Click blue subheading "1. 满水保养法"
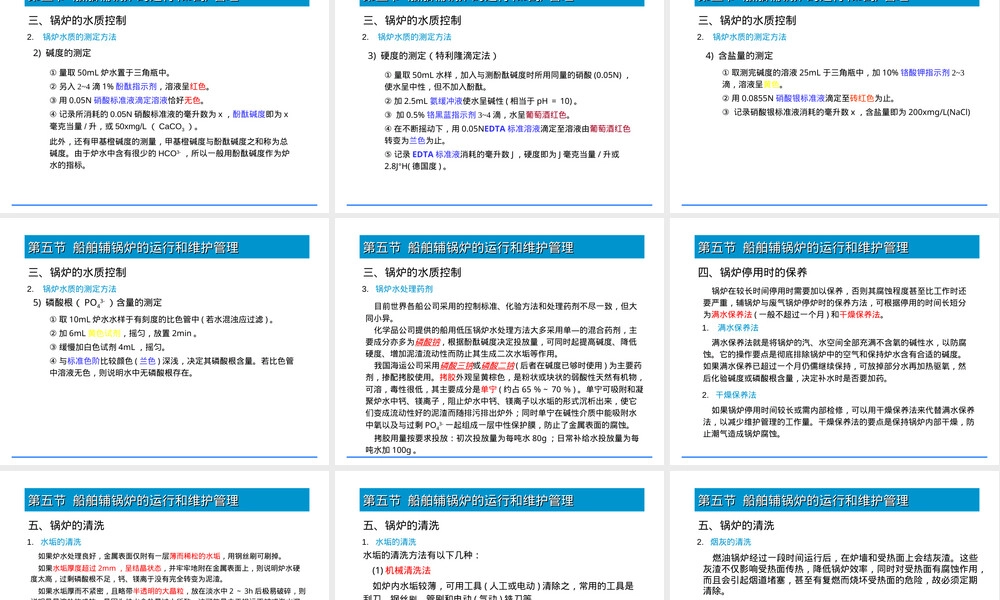 730,328
